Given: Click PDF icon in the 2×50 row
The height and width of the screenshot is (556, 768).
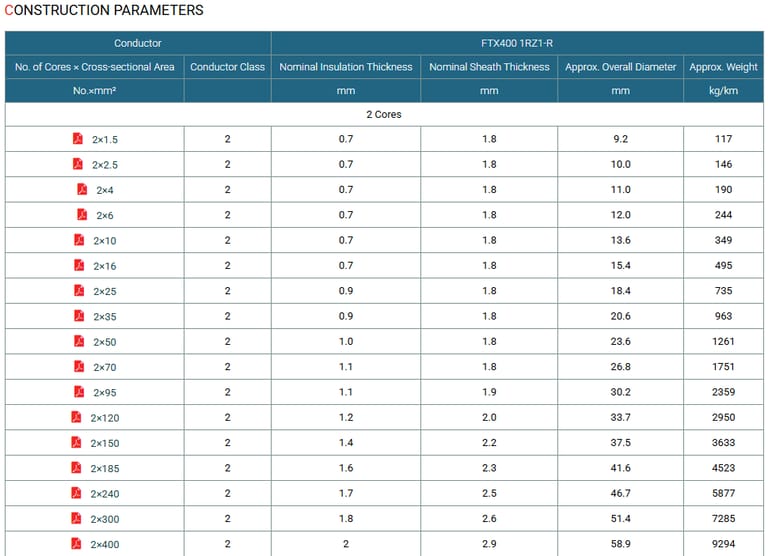Looking at the screenshot, I should [x=79, y=342].
